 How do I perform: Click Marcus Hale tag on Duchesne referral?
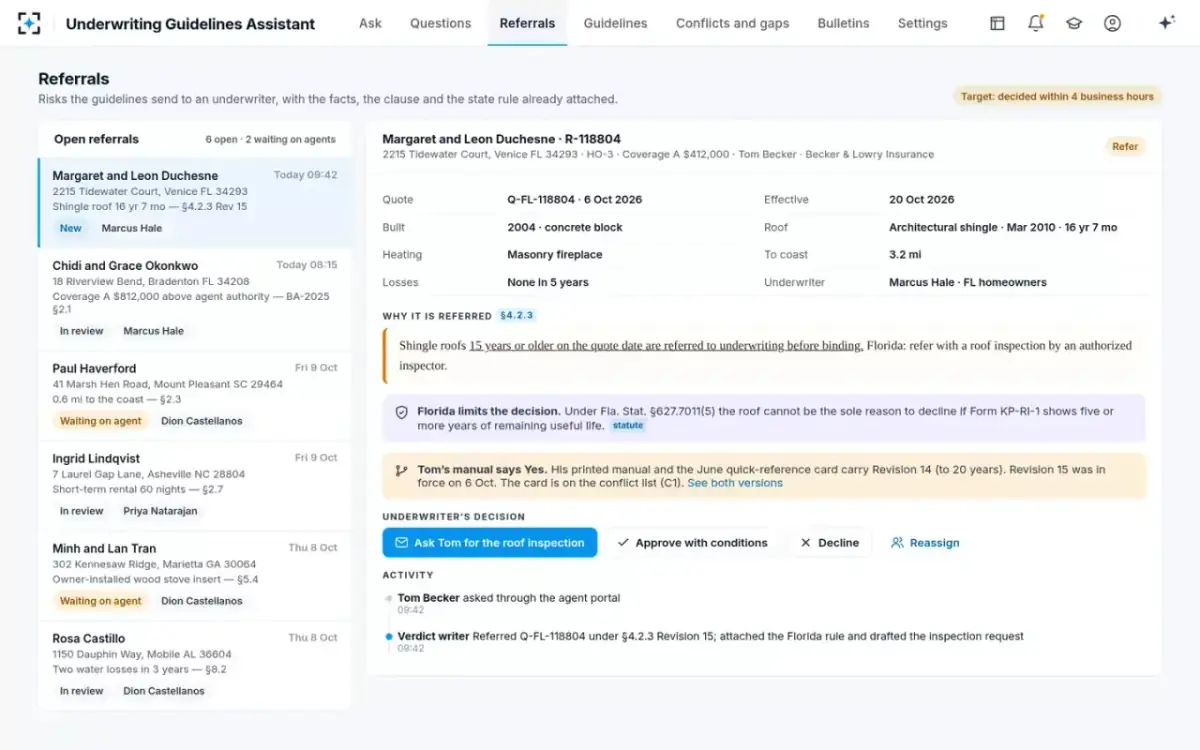pos(132,228)
